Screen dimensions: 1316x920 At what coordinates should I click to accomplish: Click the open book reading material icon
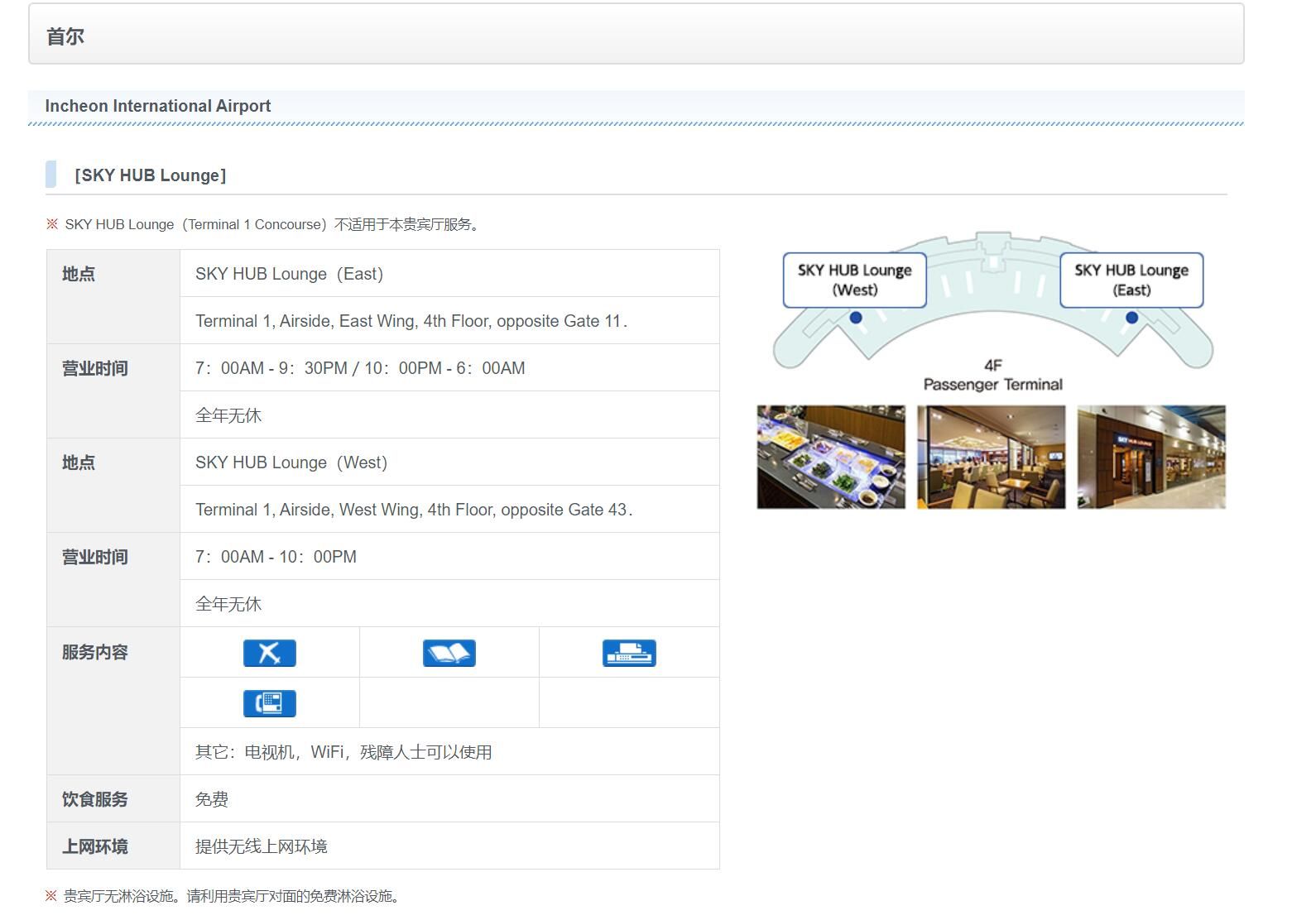(449, 653)
